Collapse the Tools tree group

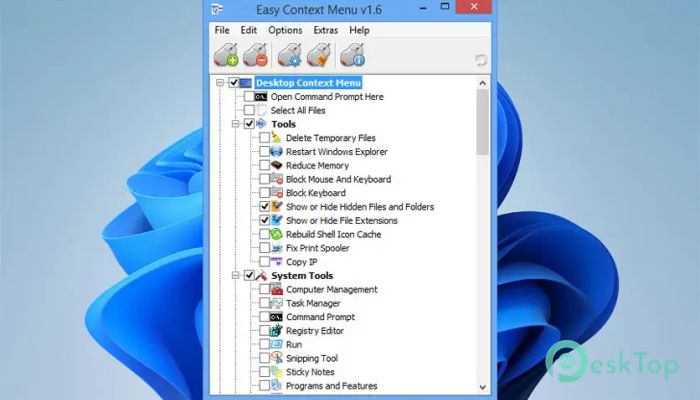tap(235, 124)
